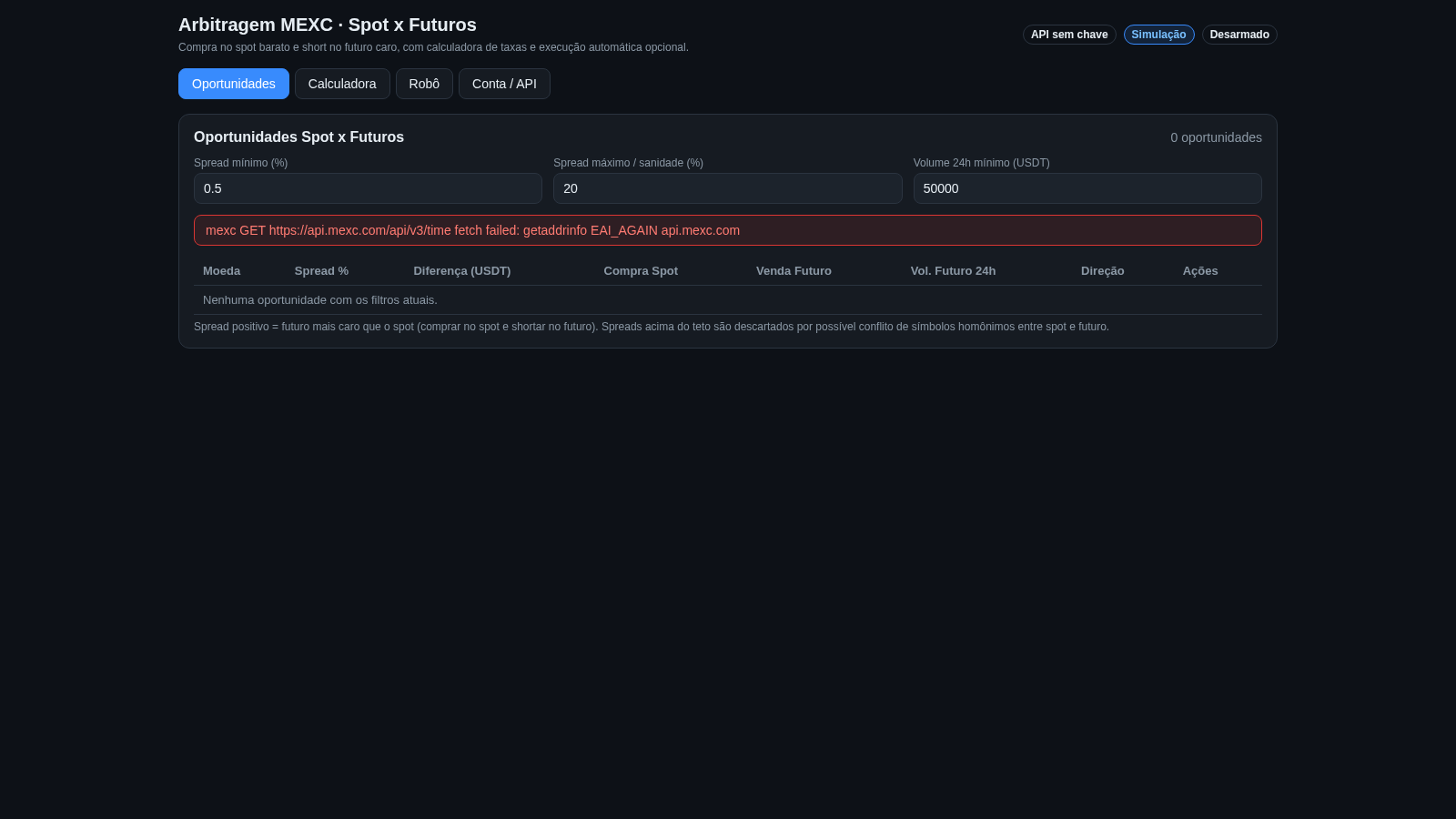This screenshot has width=1456, height=819.
Task: Select the Volume 24h mínimo field
Action: 1087,188
